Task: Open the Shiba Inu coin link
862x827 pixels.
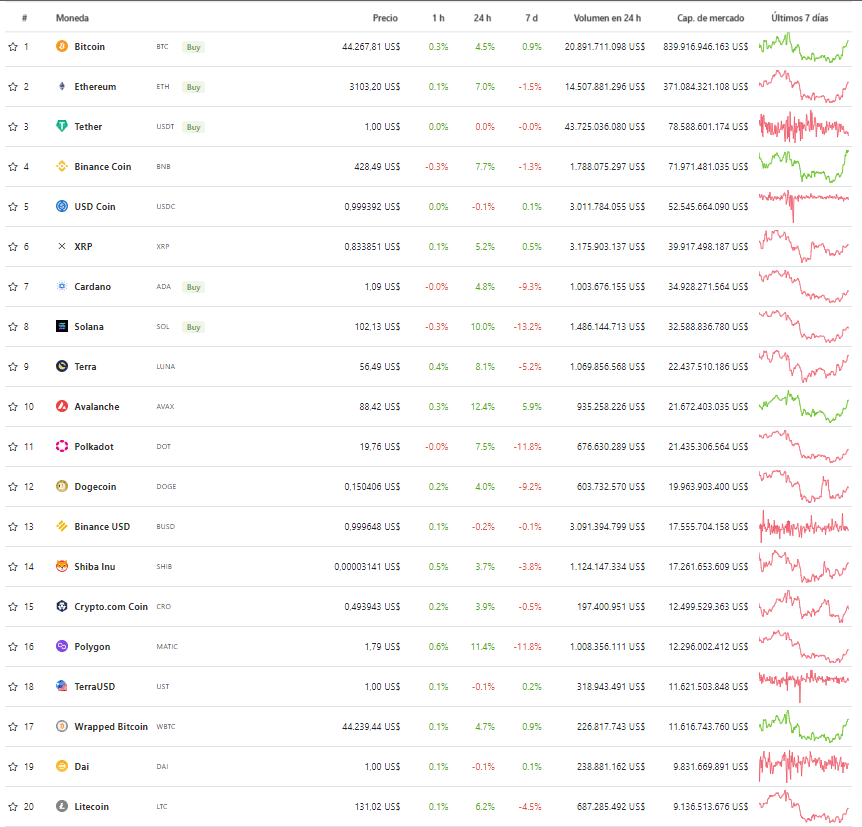Action: tap(95, 566)
